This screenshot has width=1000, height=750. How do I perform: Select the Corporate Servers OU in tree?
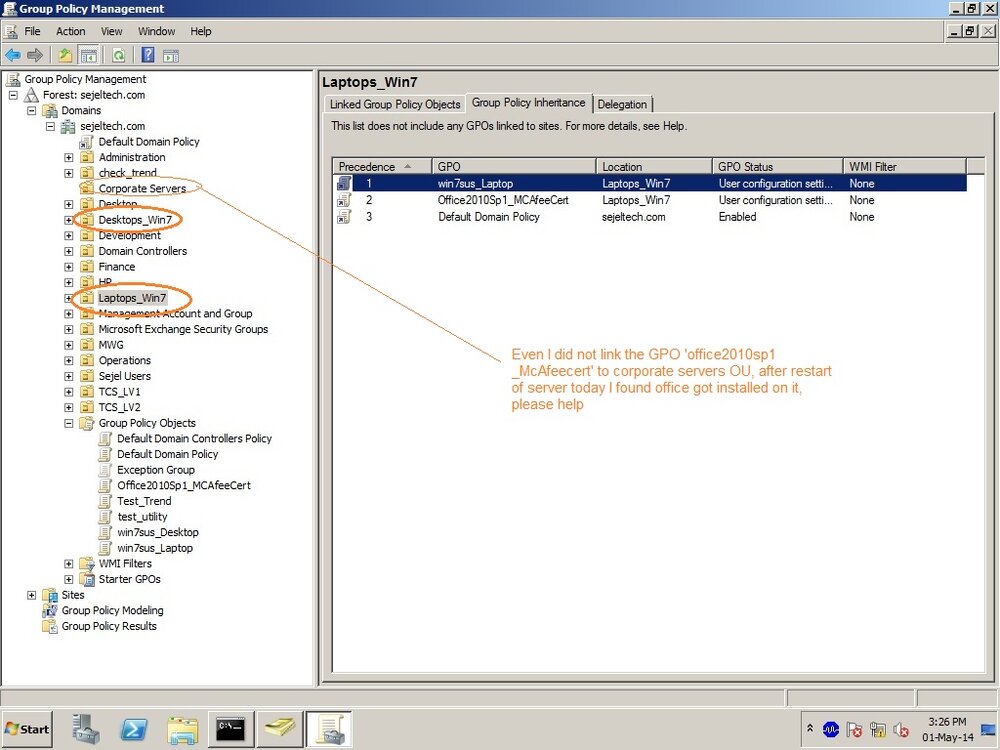pyautogui.click(x=142, y=188)
